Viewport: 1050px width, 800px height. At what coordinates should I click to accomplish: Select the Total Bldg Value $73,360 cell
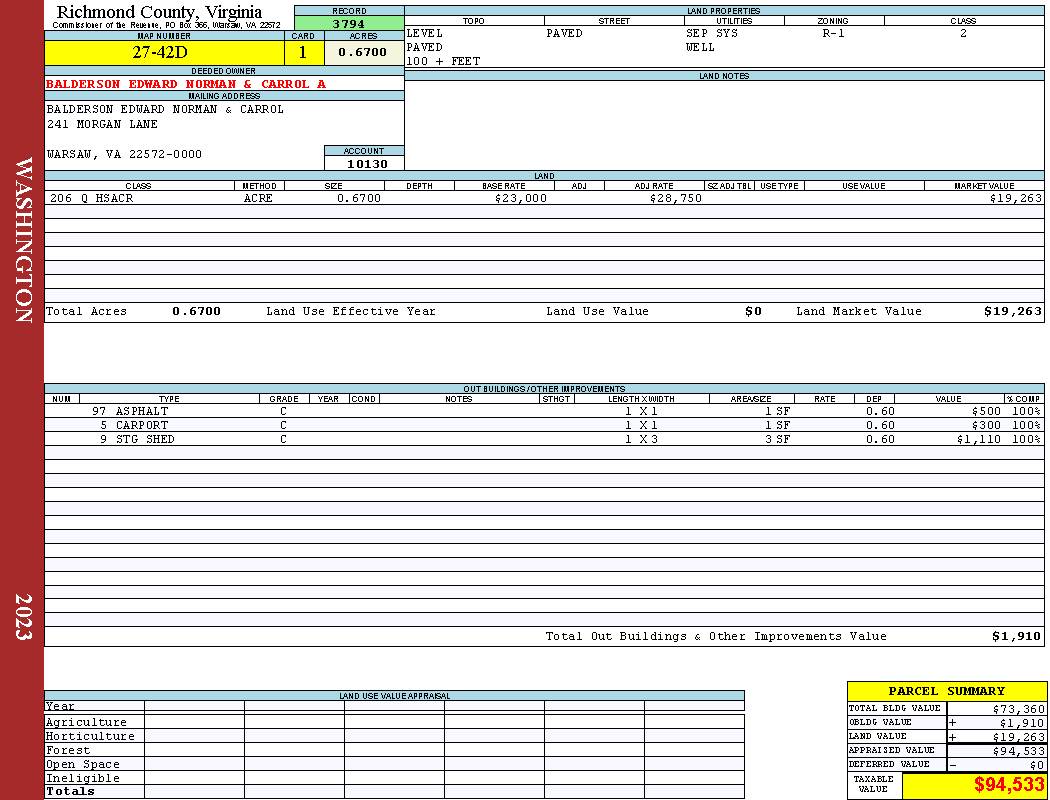[x=996, y=709]
